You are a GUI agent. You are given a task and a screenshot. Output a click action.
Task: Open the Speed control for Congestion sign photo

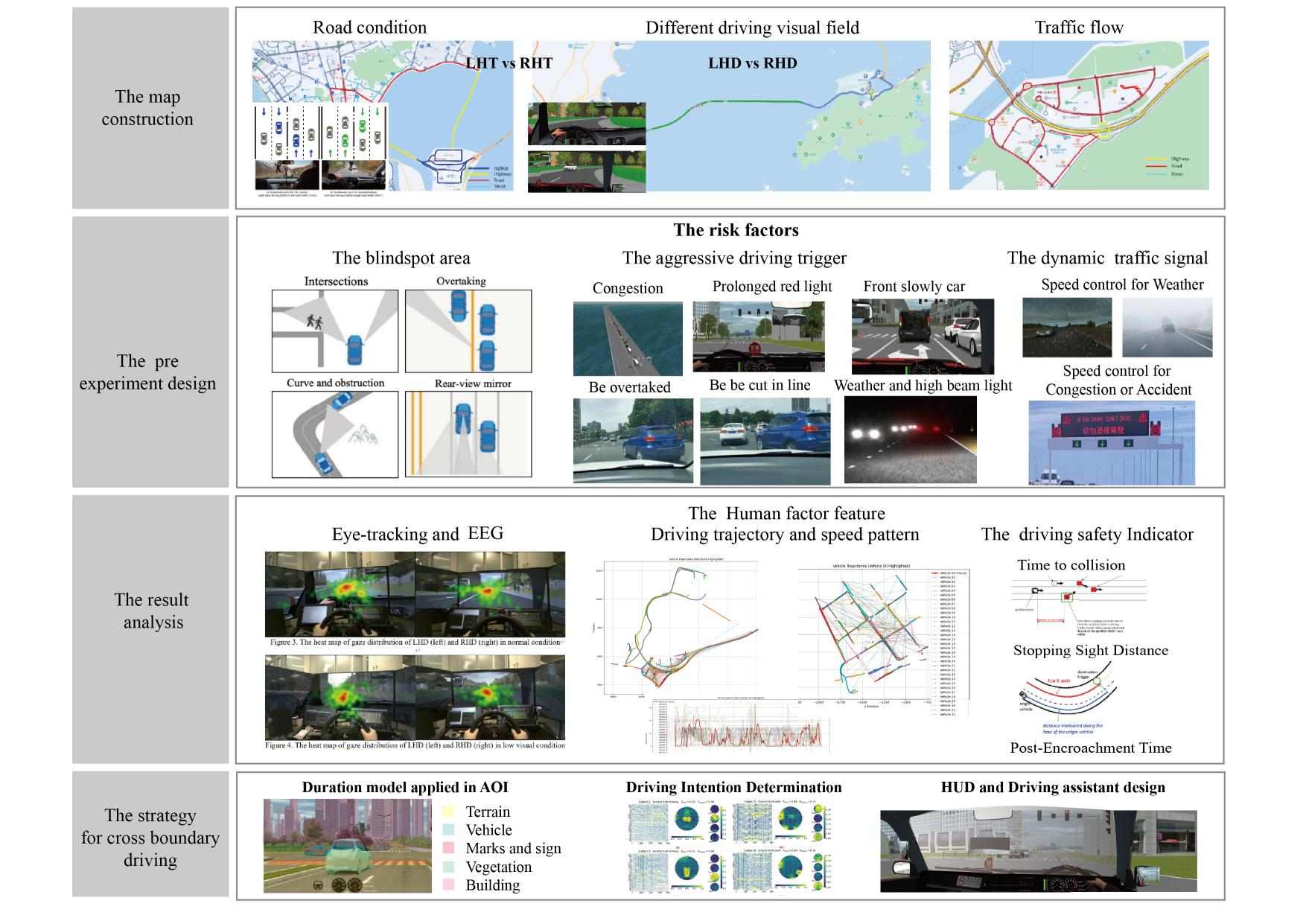pyautogui.click(x=1112, y=443)
